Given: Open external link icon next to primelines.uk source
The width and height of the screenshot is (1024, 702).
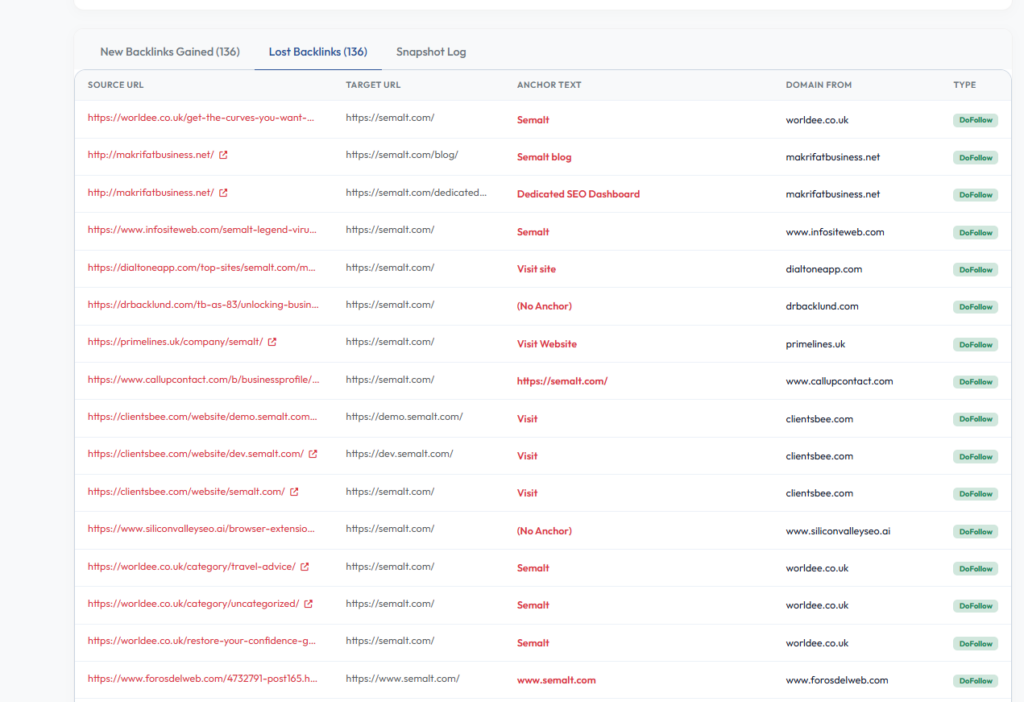Looking at the screenshot, I should 272,342.
